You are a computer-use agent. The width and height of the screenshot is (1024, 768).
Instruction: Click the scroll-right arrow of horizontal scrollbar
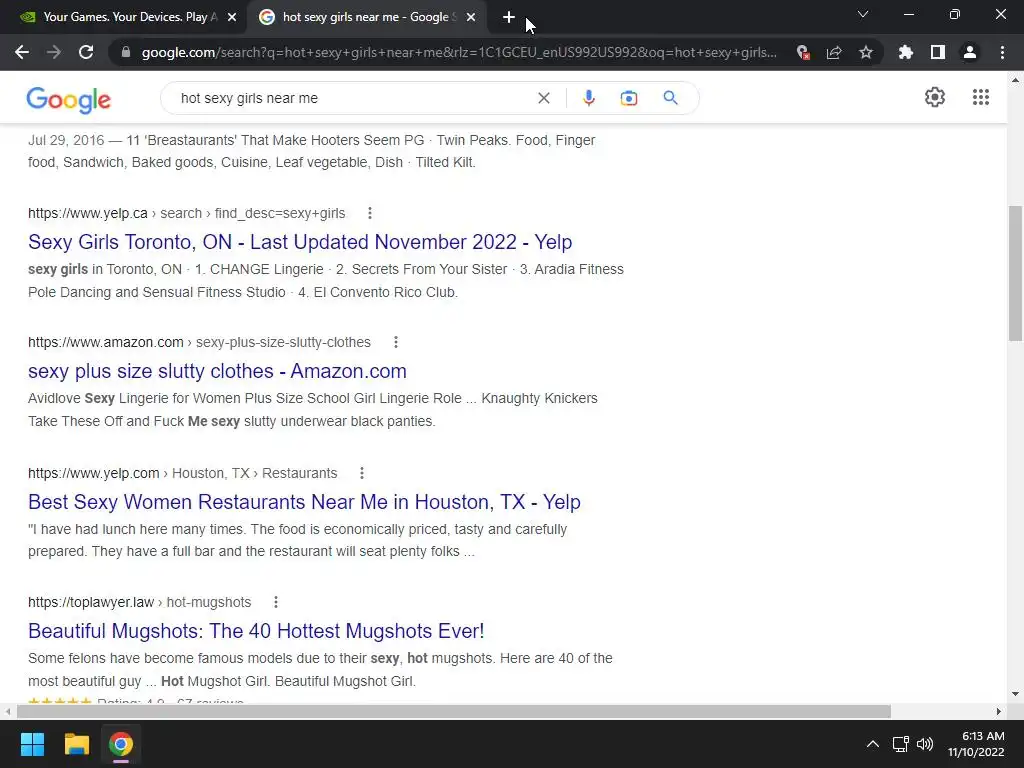tap(999, 711)
